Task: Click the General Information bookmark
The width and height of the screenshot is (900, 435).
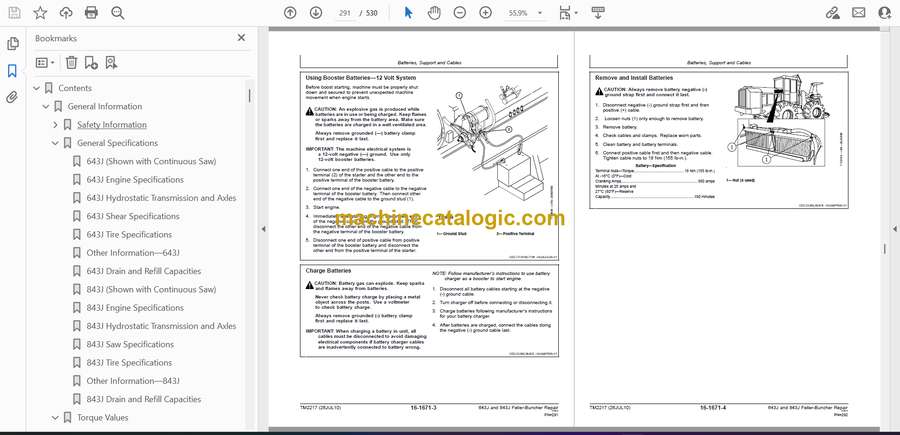Action: 104,106
